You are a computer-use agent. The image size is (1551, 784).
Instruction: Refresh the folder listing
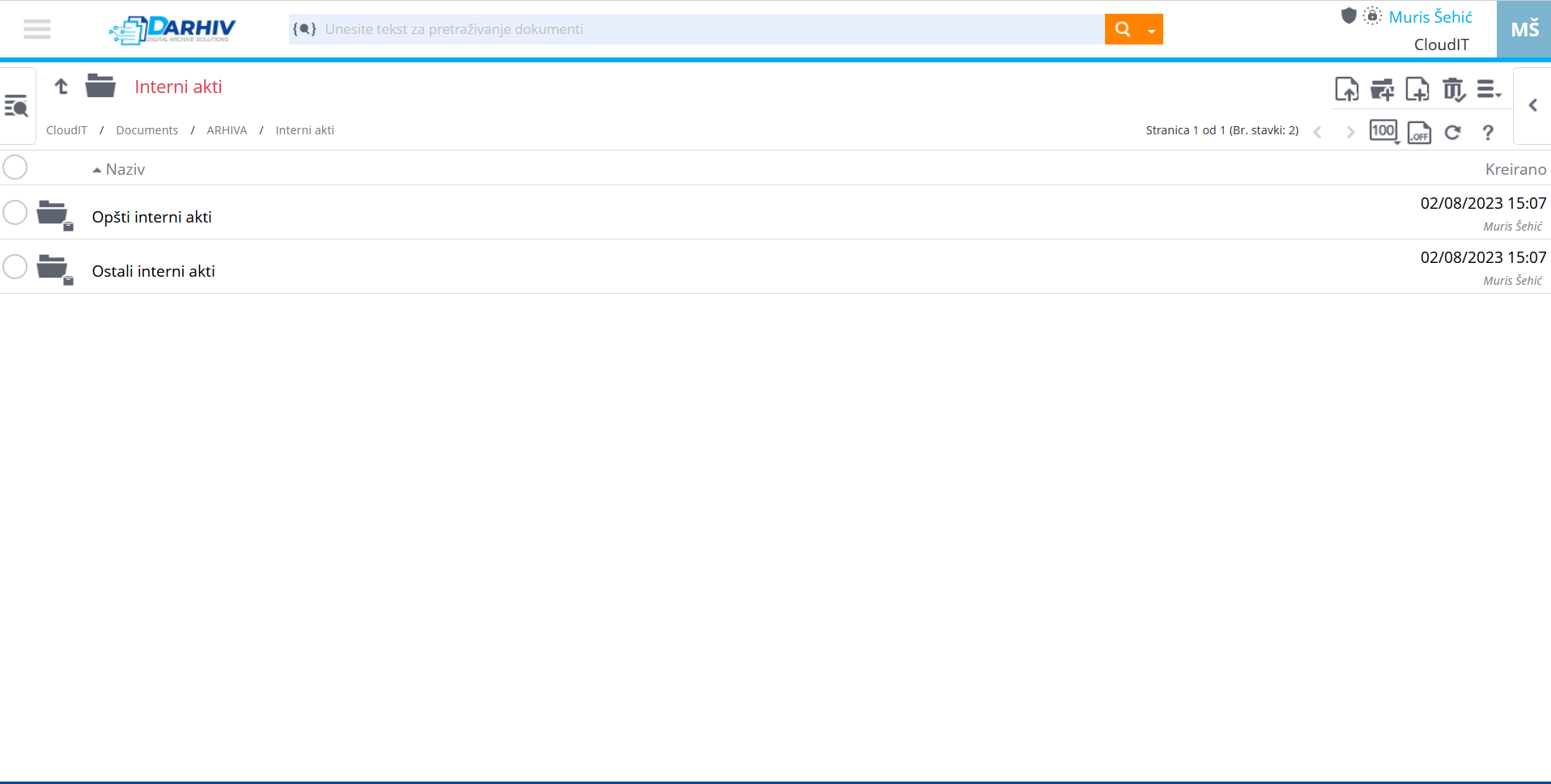(x=1453, y=132)
